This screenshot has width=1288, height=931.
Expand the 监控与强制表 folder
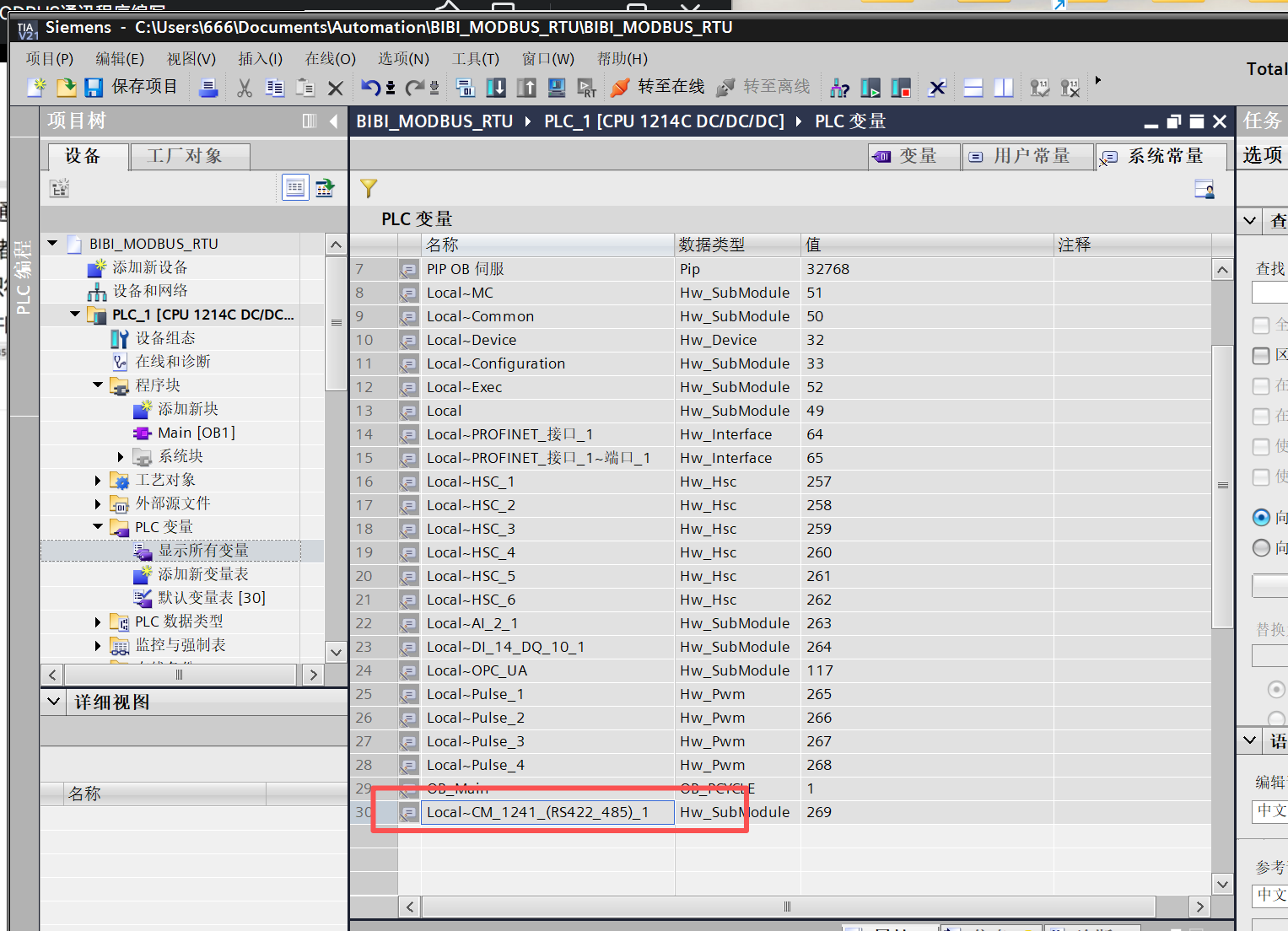point(98,645)
